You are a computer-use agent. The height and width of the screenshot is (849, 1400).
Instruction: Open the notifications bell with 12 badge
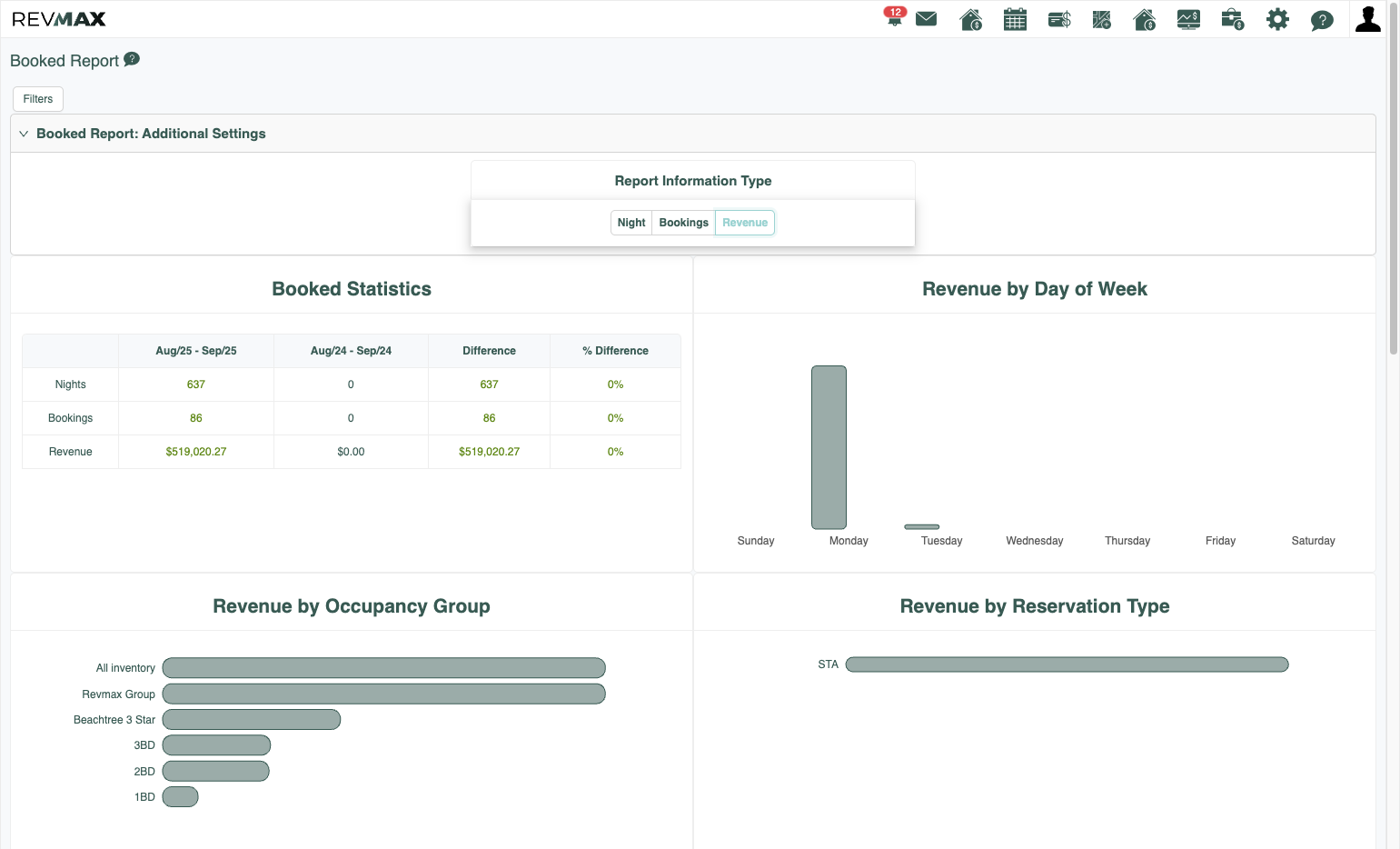click(895, 17)
